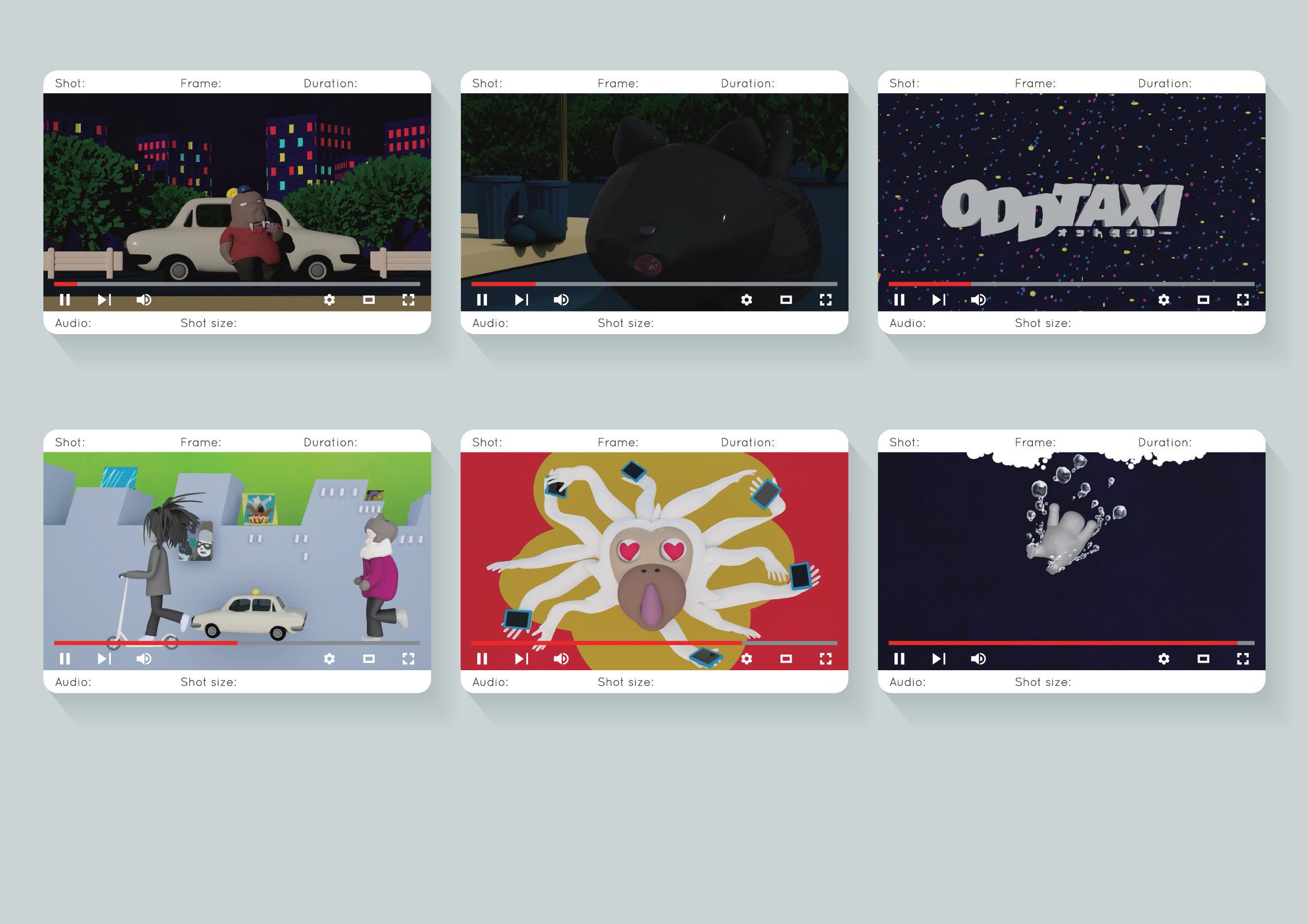
Task: Open settings gear on walrus taxi video
Action: 329,300
